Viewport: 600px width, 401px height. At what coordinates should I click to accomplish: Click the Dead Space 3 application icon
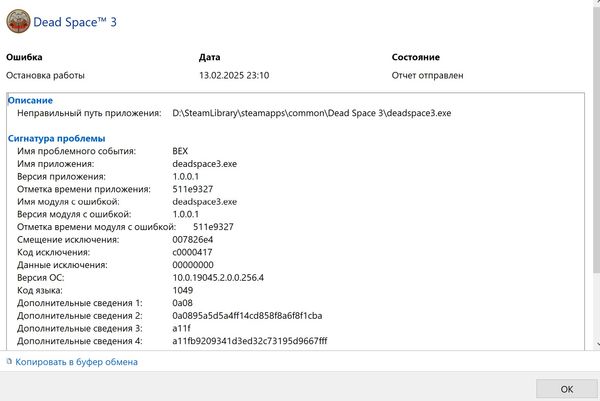pyautogui.click(x=18, y=21)
